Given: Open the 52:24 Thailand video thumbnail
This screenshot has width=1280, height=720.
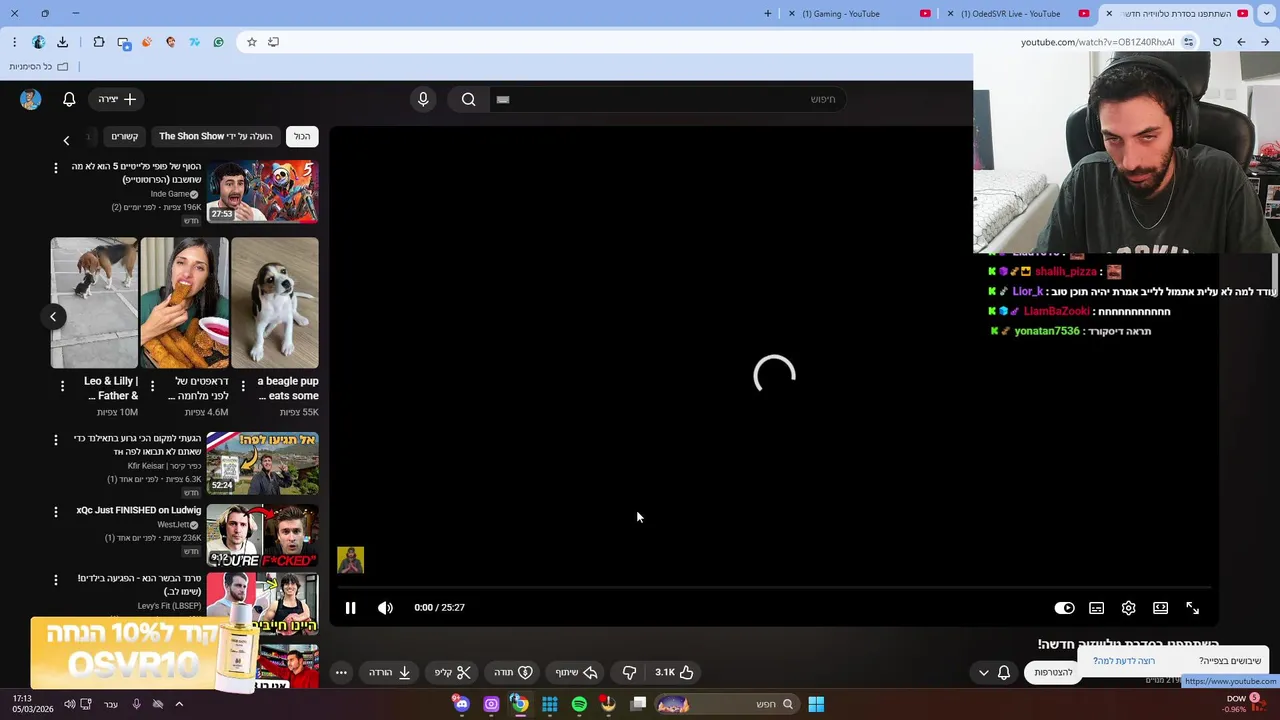Looking at the screenshot, I should [x=262, y=463].
